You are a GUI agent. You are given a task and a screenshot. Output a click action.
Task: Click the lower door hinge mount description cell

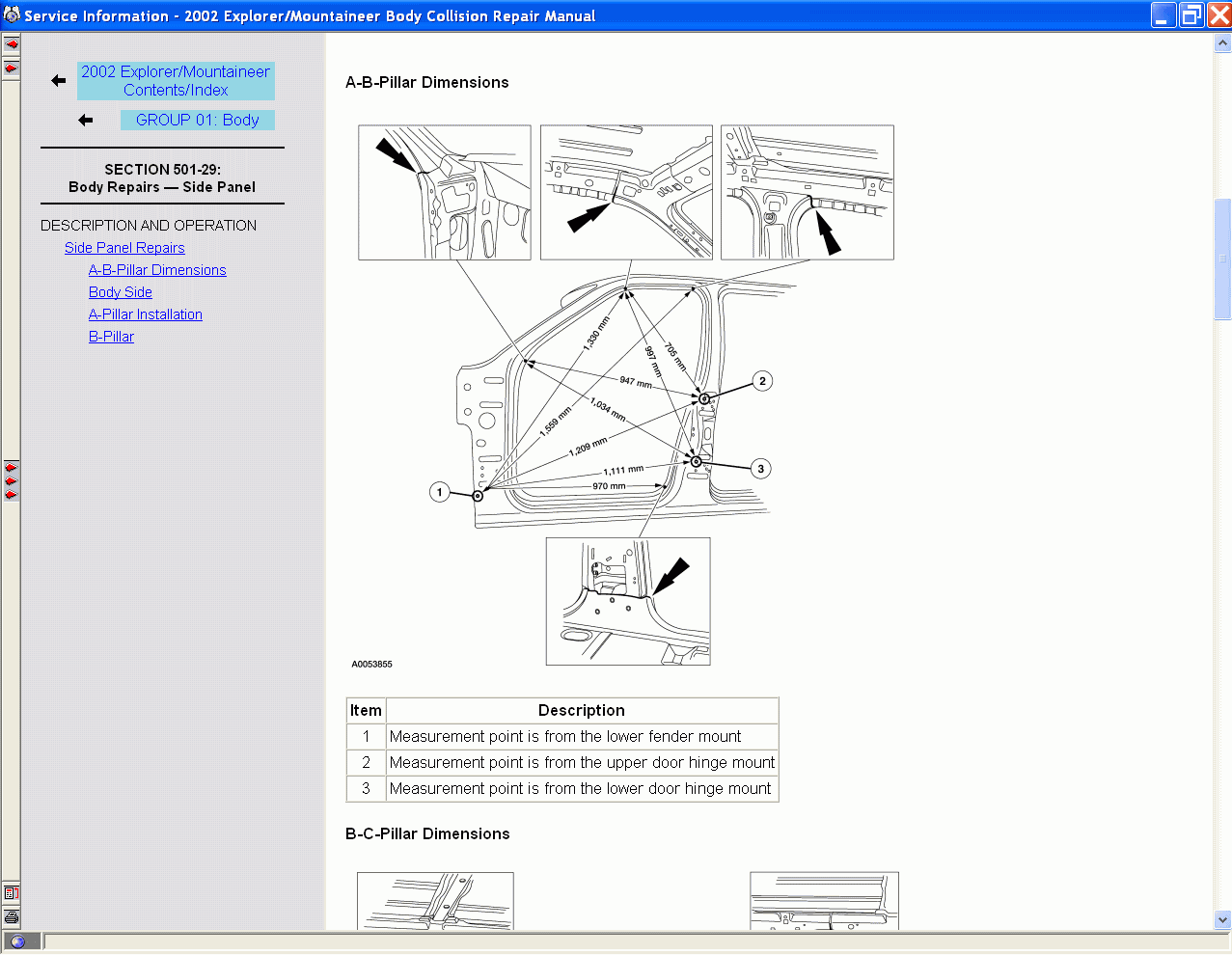[582, 789]
